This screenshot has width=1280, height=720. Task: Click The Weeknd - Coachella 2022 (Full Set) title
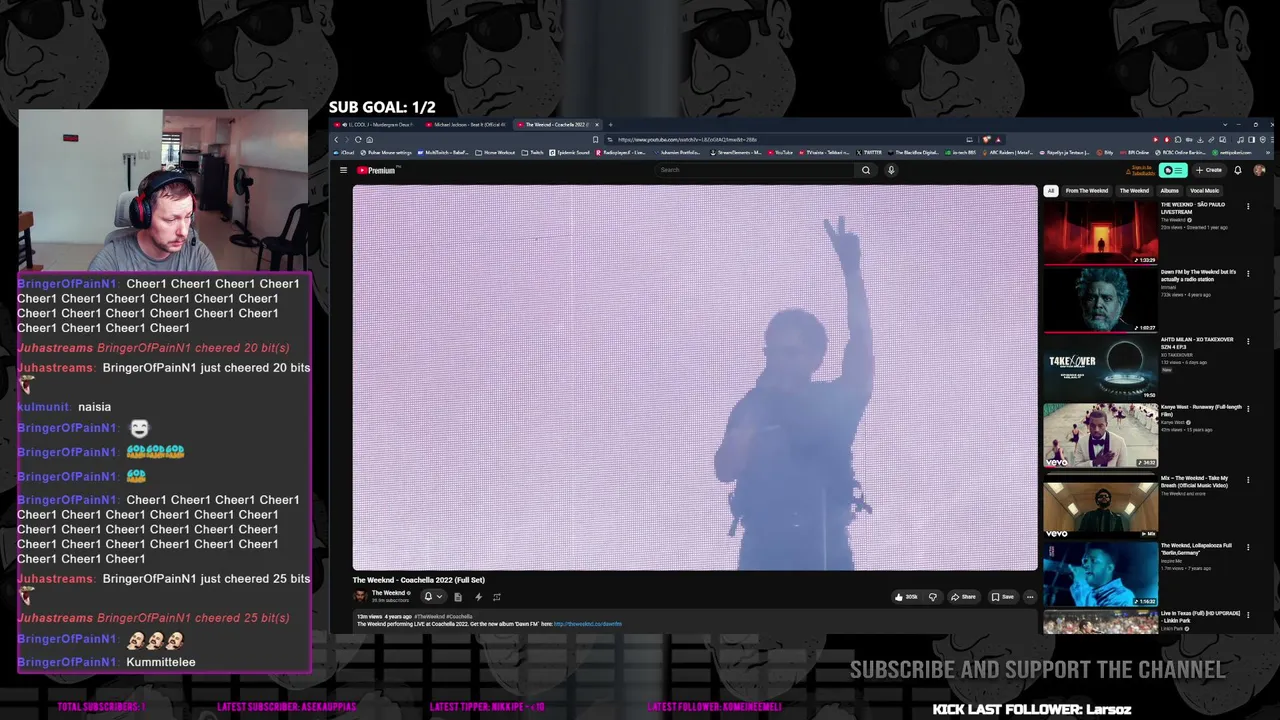point(419,580)
